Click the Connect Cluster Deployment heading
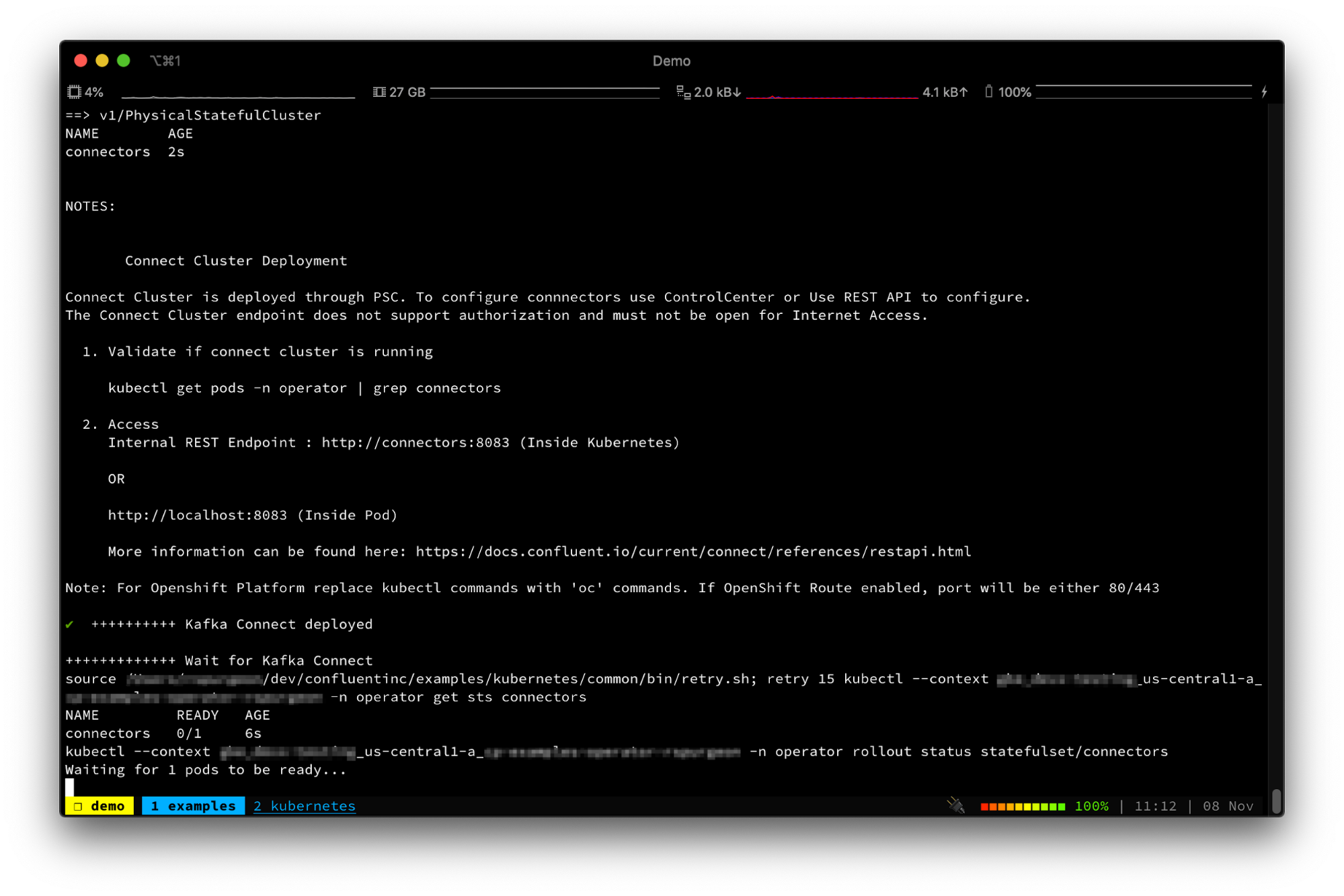 [236, 261]
